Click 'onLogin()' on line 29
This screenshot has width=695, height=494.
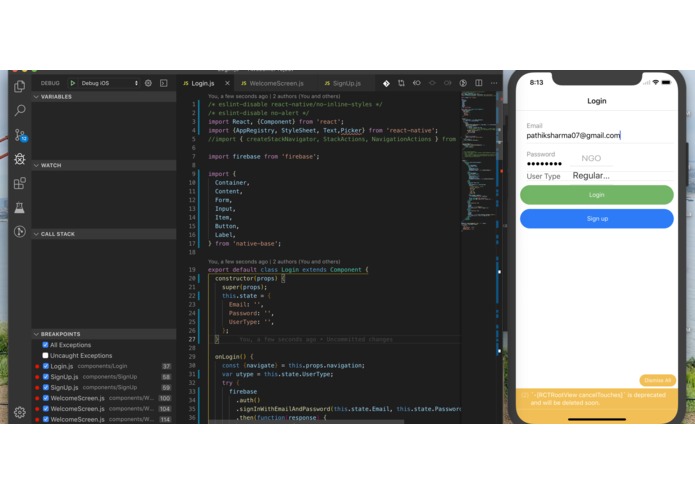(230, 357)
